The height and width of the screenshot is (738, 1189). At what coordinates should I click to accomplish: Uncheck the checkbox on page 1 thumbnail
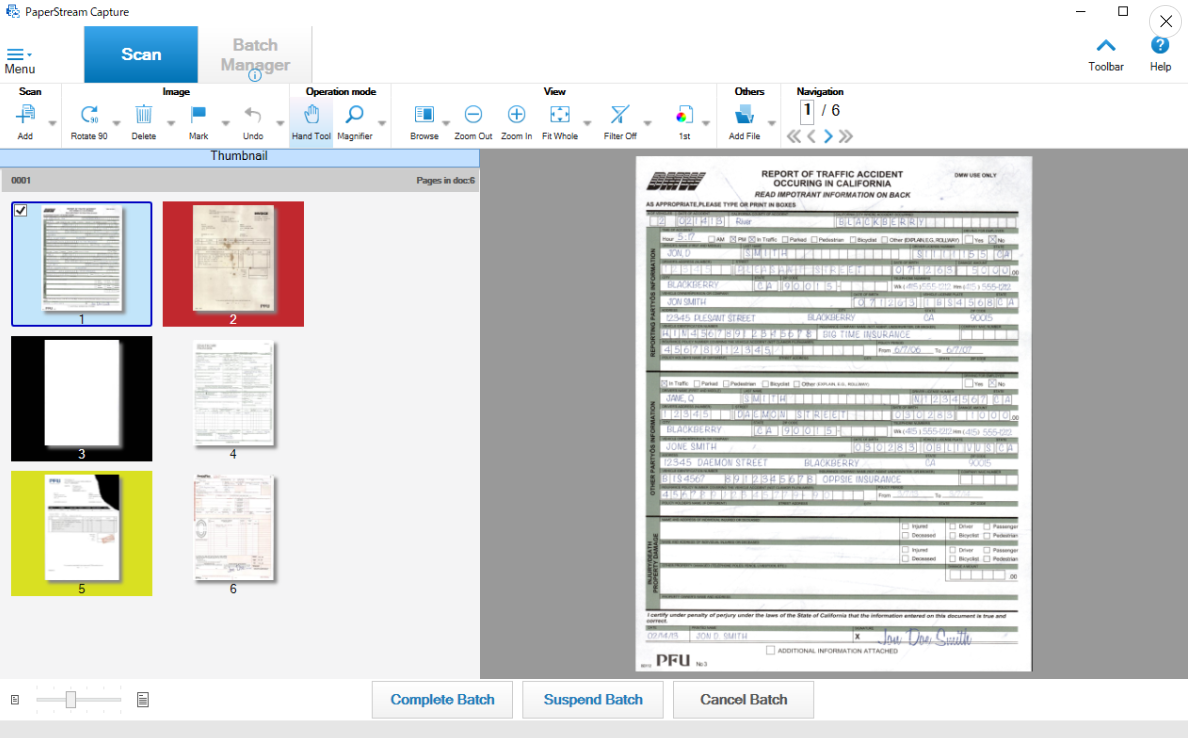(x=21, y=209)
